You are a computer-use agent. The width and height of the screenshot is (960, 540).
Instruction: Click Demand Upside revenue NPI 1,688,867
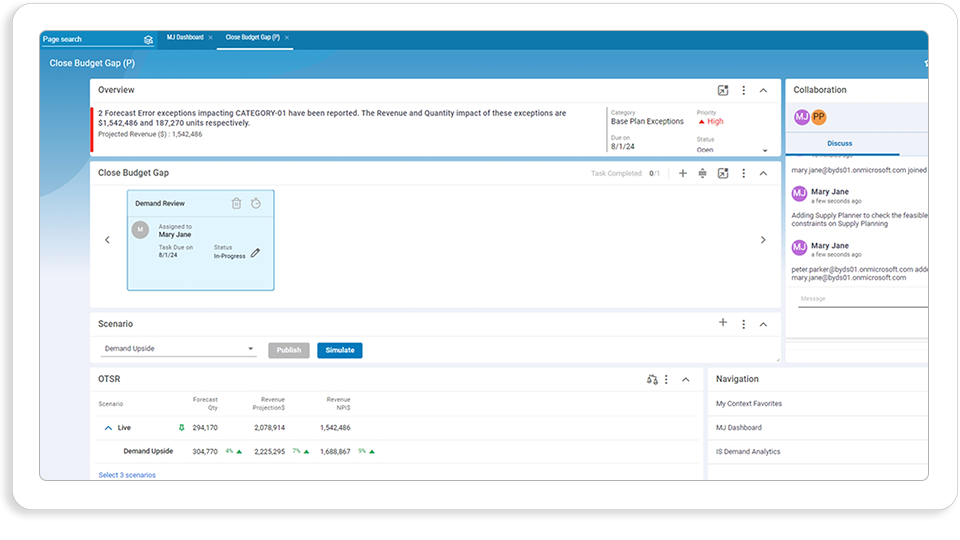[x=335, y=451]
